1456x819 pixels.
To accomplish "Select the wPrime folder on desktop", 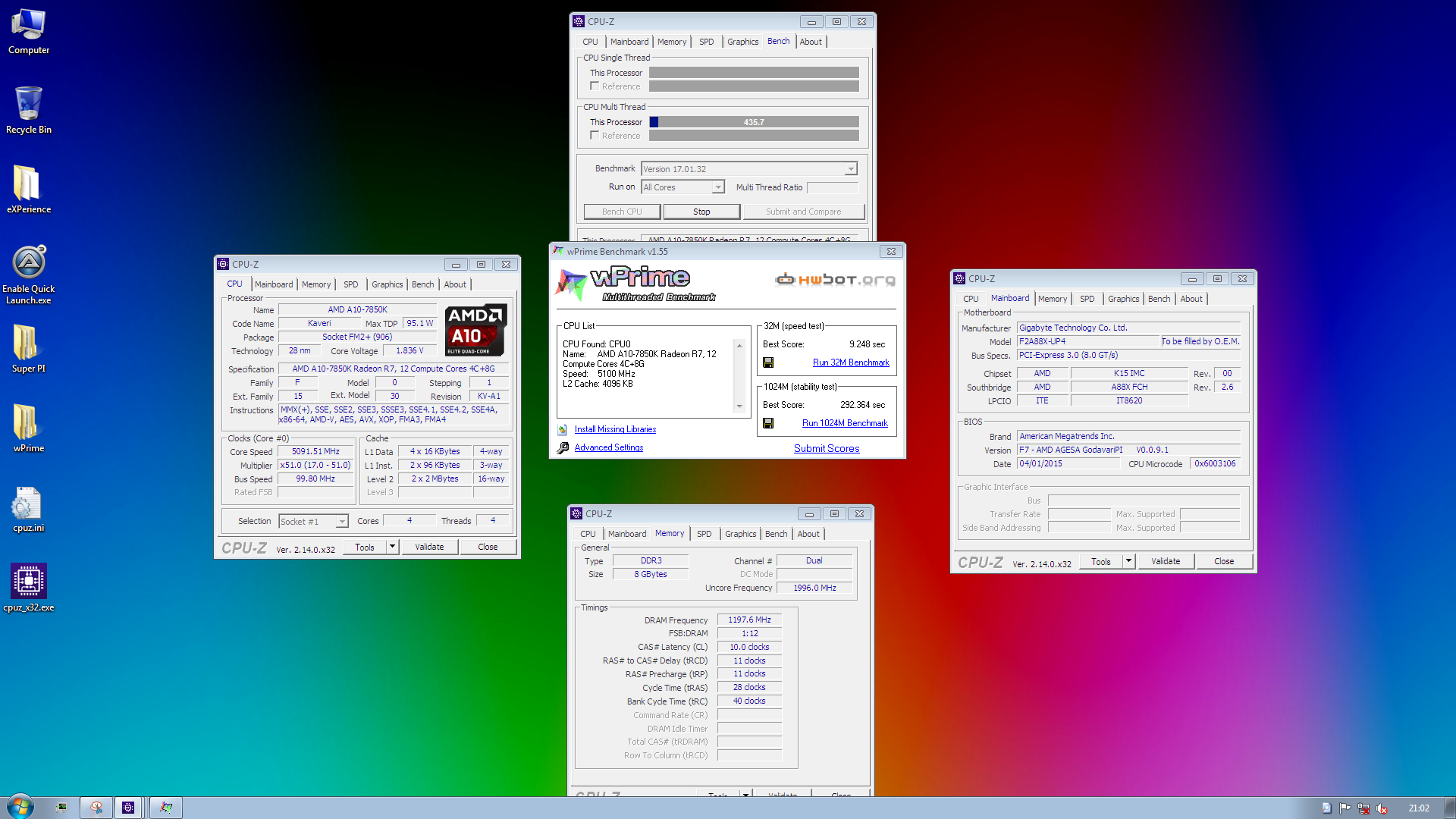I will pyautogui.click(x=29, y=428).
